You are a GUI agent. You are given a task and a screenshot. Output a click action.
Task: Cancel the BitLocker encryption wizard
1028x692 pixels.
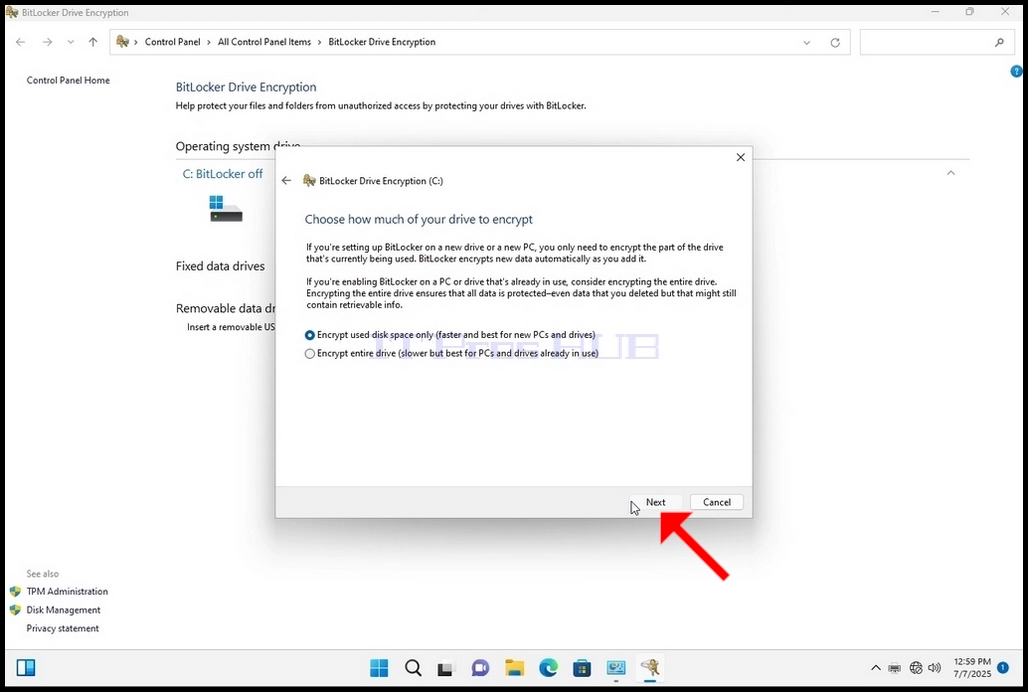coord(717,502)
